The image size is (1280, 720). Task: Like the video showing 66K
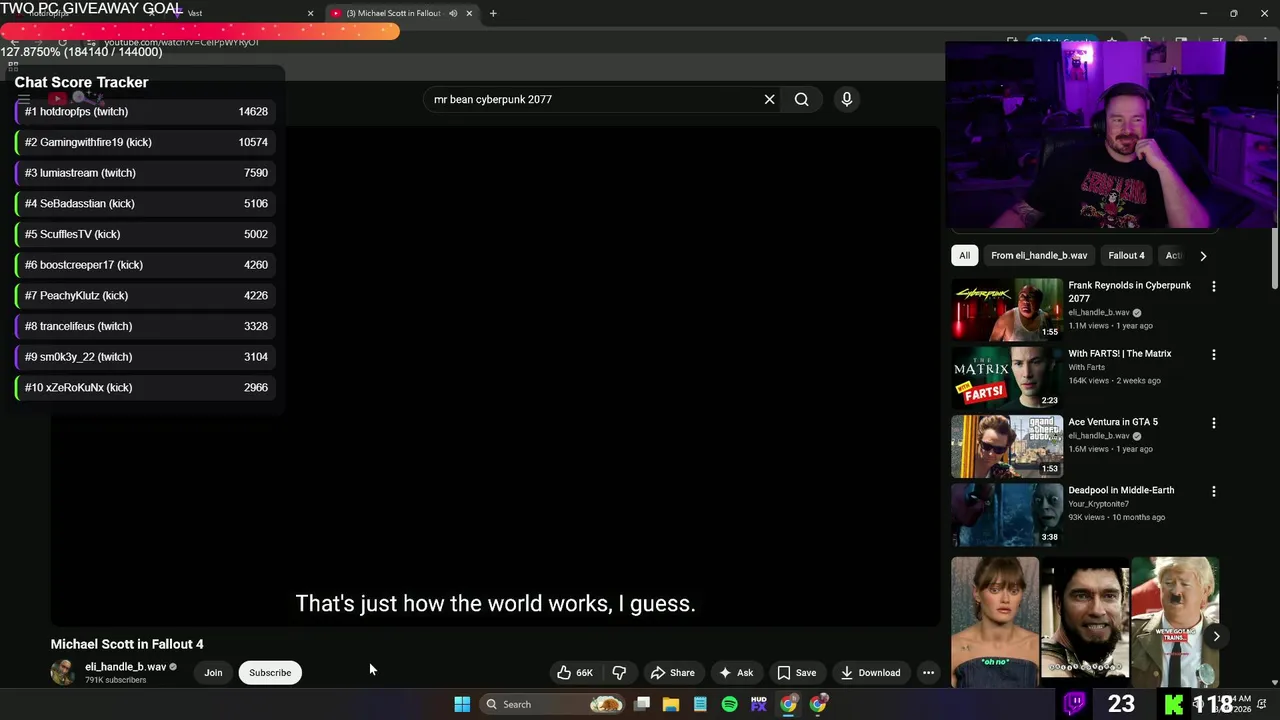(x=575, y=672)
